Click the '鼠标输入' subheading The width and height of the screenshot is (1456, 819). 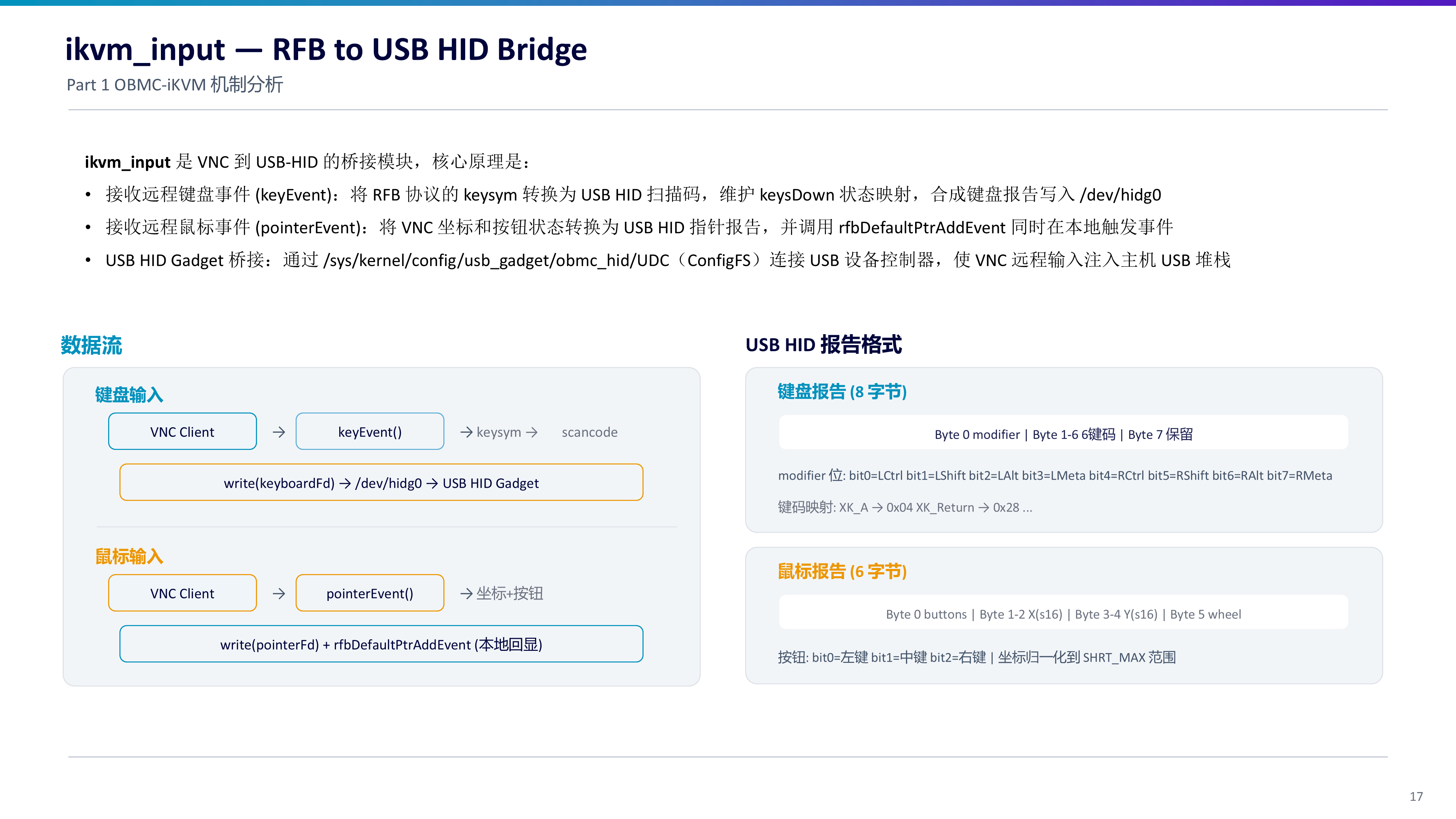tap(129, 556)
